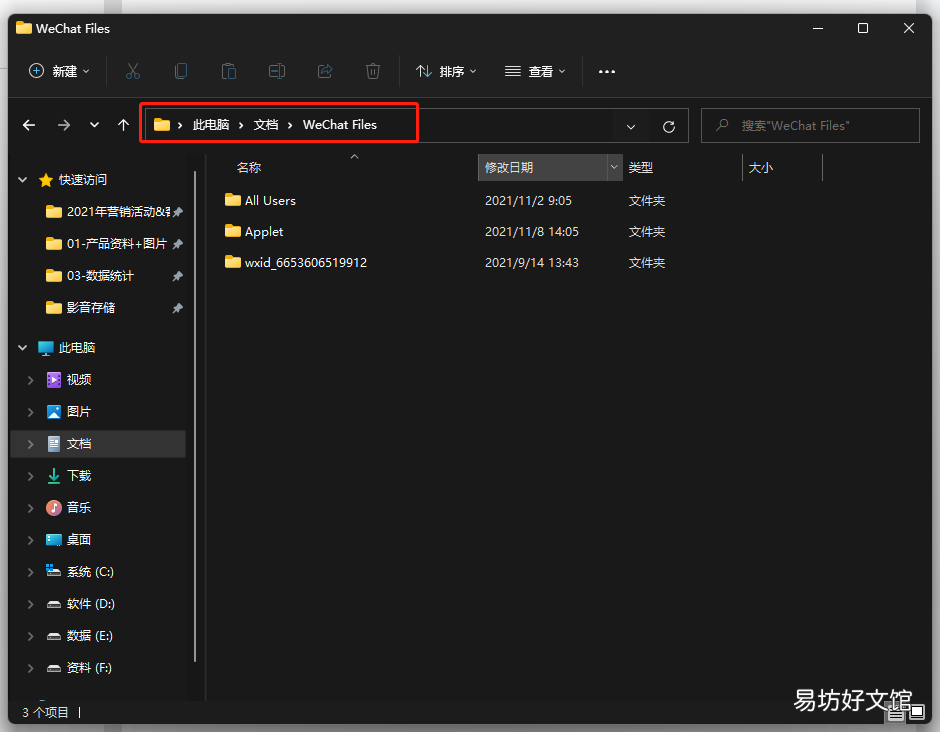Expand the 下载 tree node
The height and width of the screenshot is (732, 940).
coord(31,476)
